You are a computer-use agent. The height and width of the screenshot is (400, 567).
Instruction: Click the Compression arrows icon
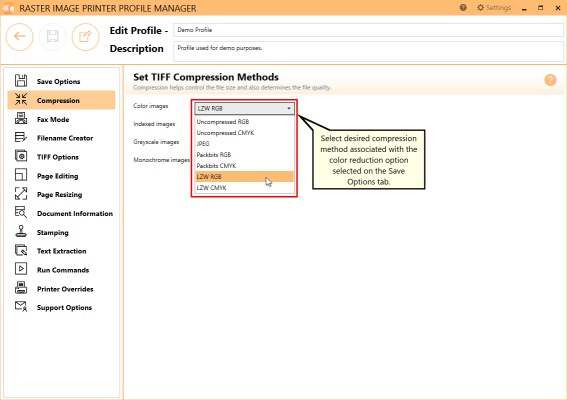(x=21, y=99)
